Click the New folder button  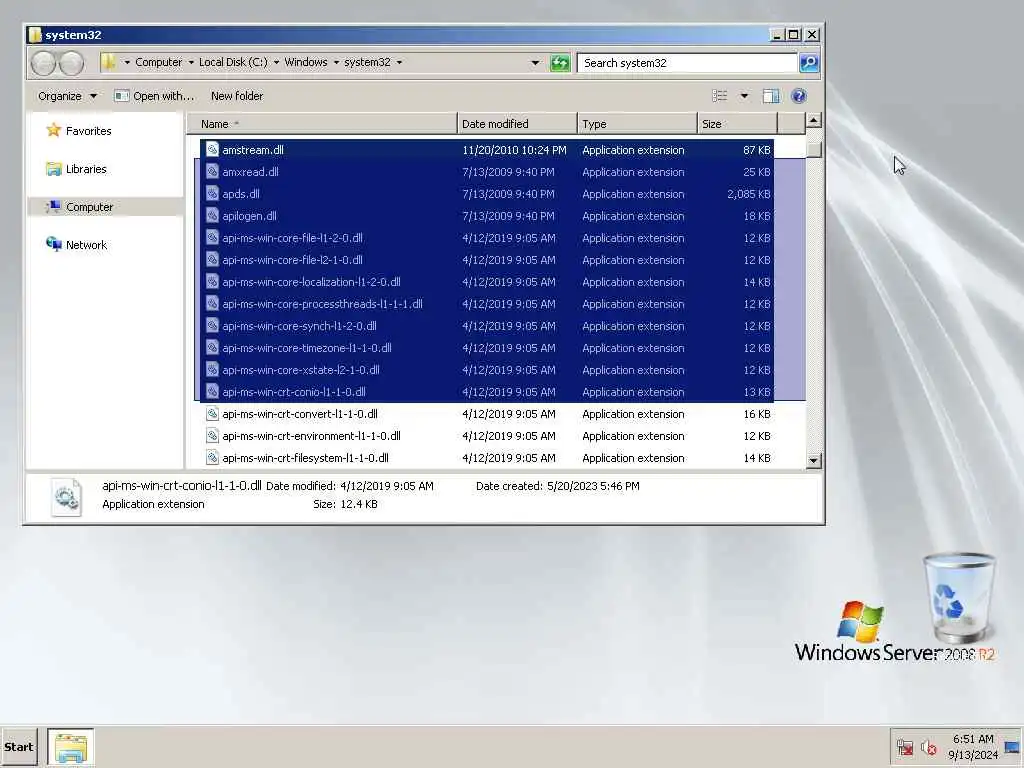237,96
